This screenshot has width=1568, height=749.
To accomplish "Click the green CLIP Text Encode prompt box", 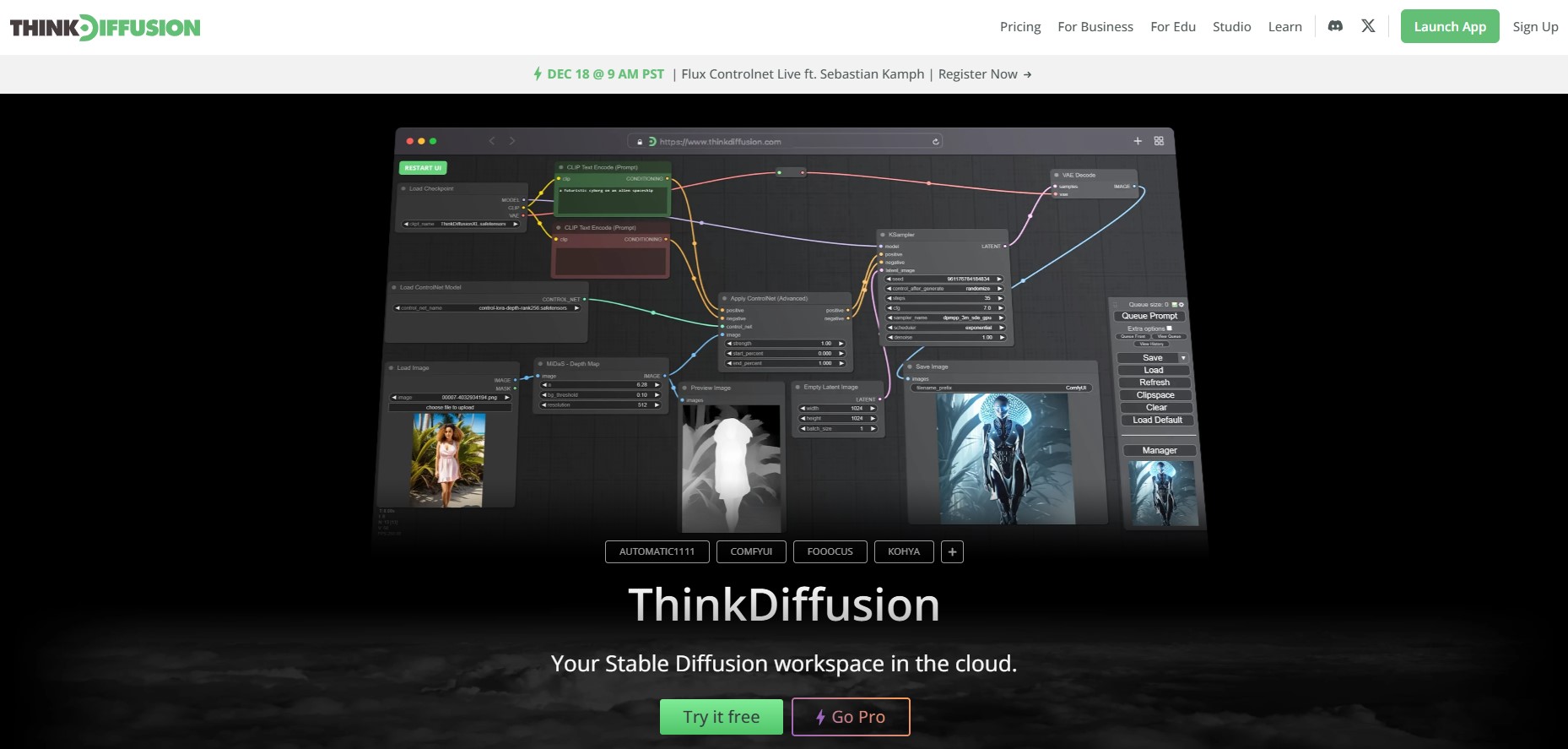I will point(613,200).
